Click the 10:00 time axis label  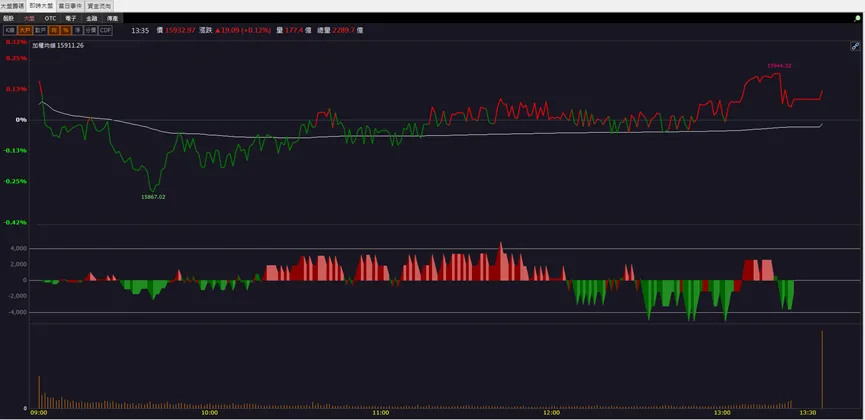[209, 413]
